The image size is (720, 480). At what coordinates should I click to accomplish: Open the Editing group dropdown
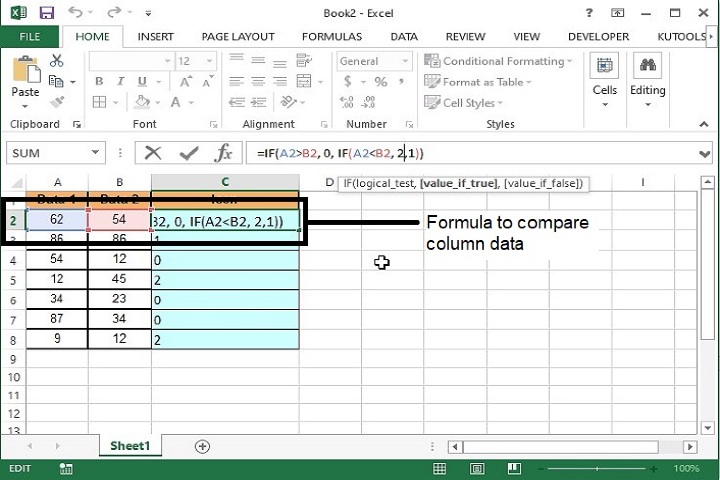click(647, 105)
